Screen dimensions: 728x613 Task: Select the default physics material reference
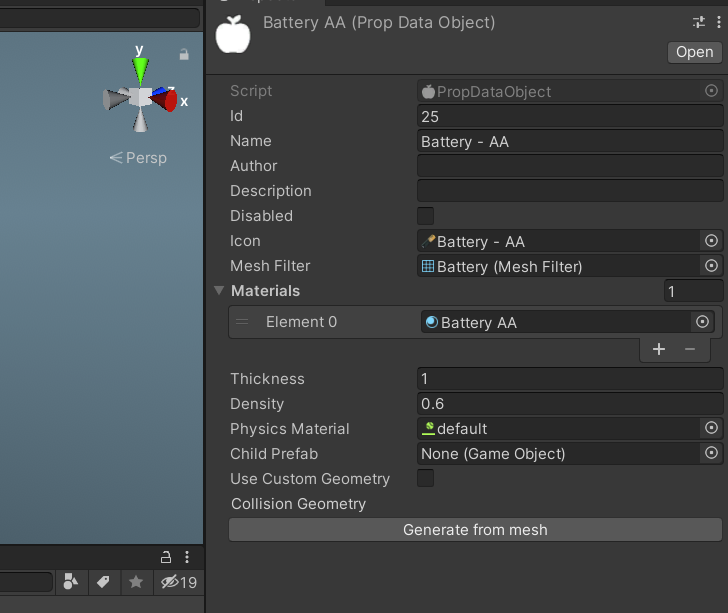click(x=558, y=429)
